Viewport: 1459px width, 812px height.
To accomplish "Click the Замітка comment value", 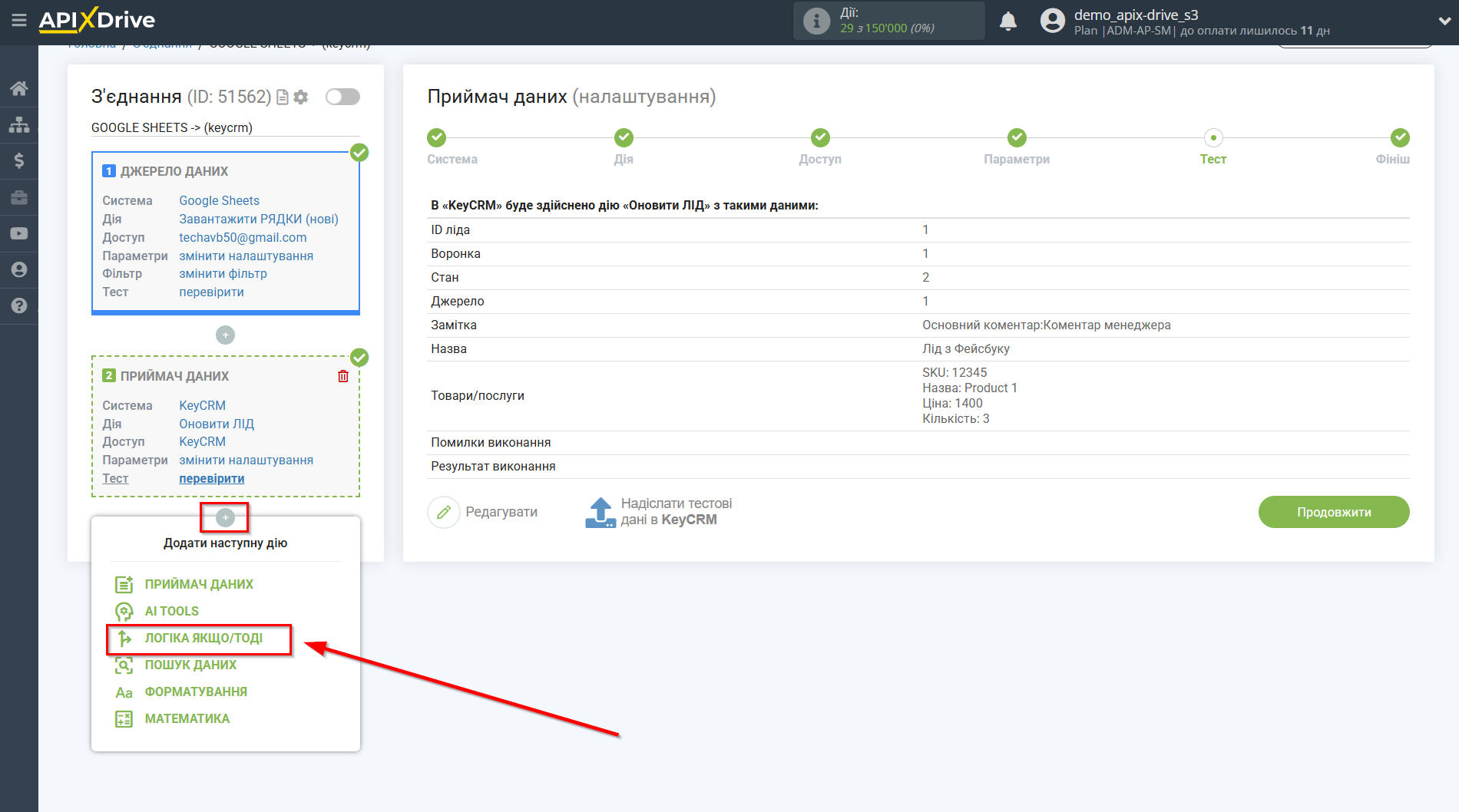I will (1046, 325).
